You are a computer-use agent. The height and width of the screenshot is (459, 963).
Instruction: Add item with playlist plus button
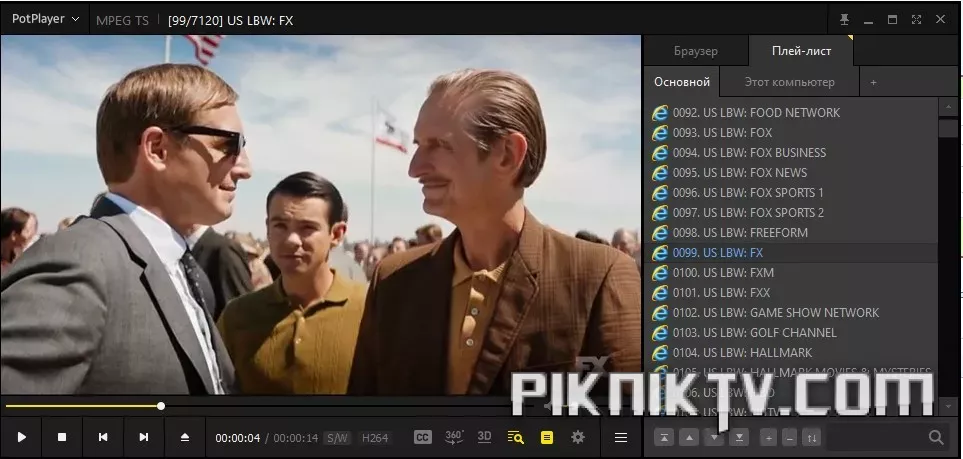(x=768, y=437)
